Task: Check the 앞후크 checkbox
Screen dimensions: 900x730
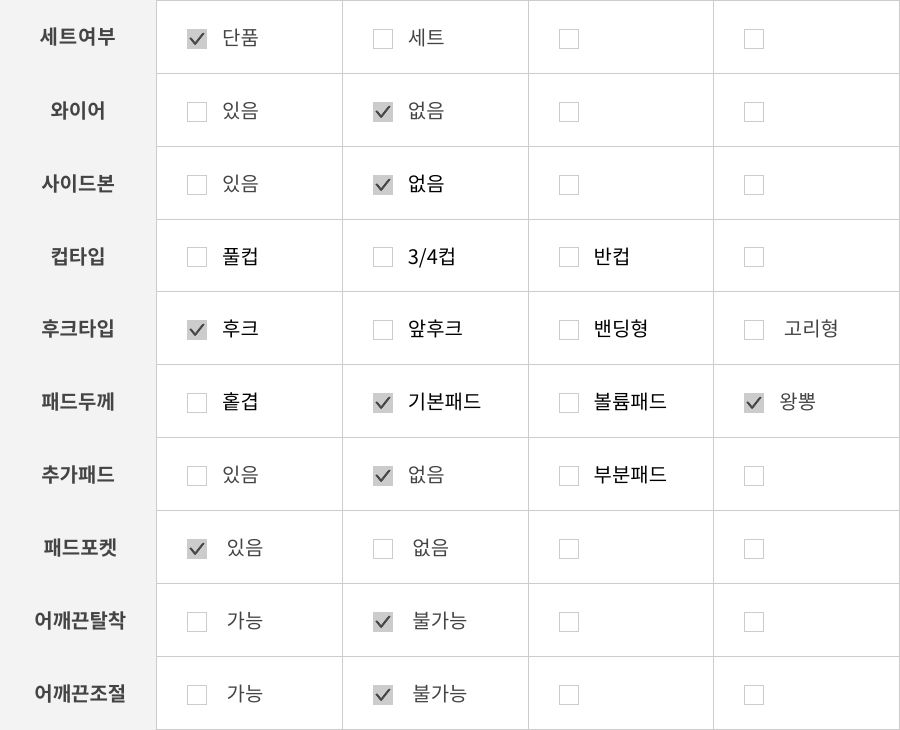Action: pos(383,330)
